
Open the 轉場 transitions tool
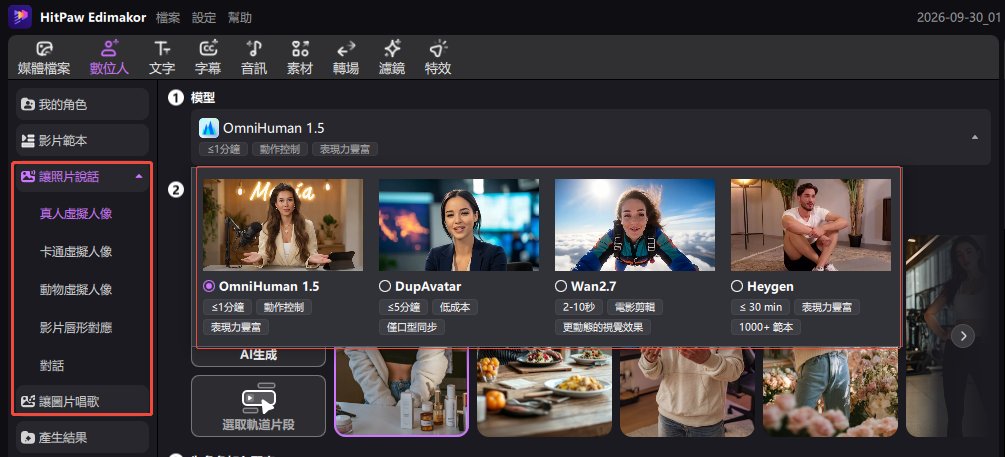point(346,58)
